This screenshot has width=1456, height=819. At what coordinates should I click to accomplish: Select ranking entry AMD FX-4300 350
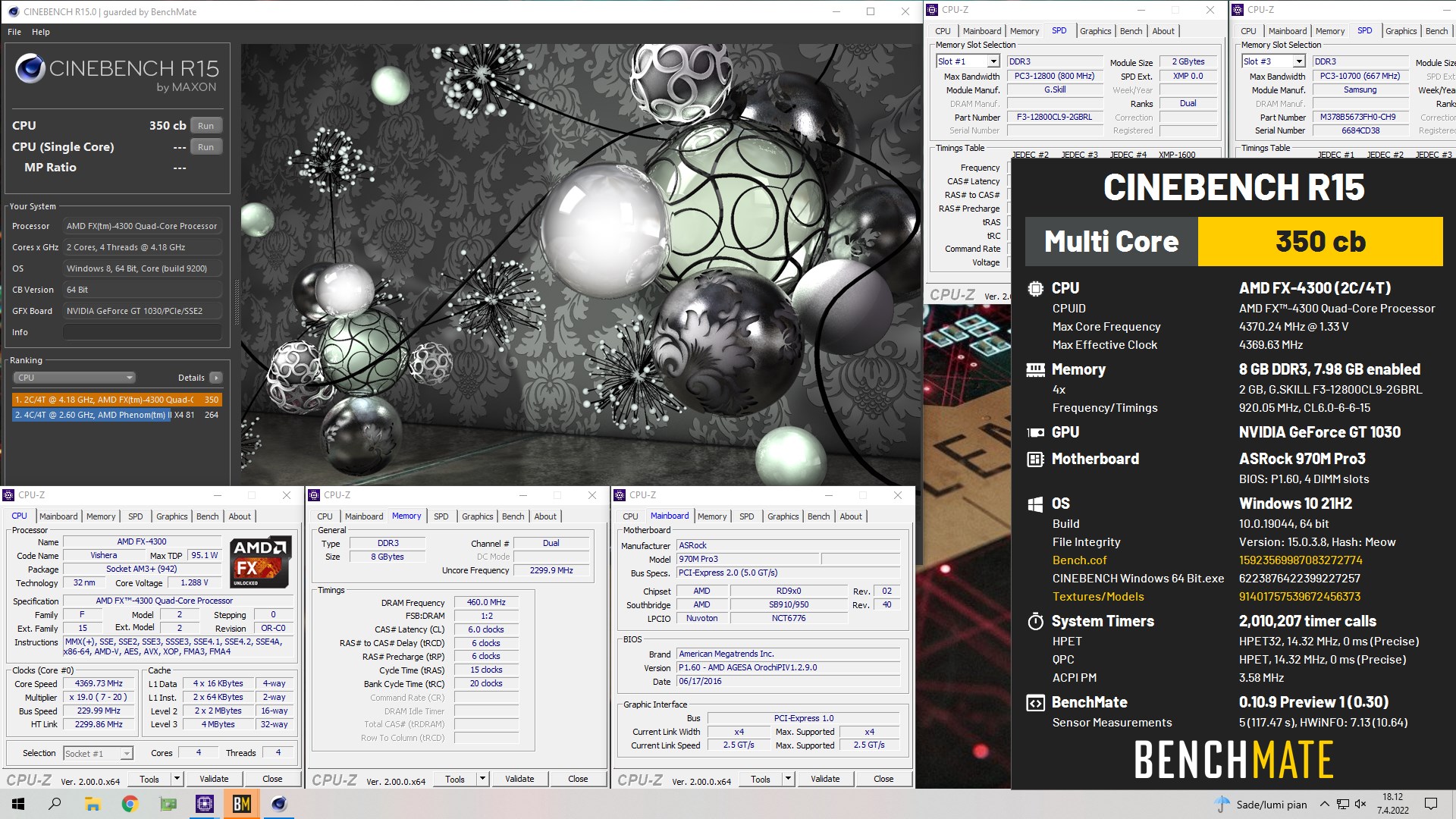pyautogui.click(x=117, y=400)
